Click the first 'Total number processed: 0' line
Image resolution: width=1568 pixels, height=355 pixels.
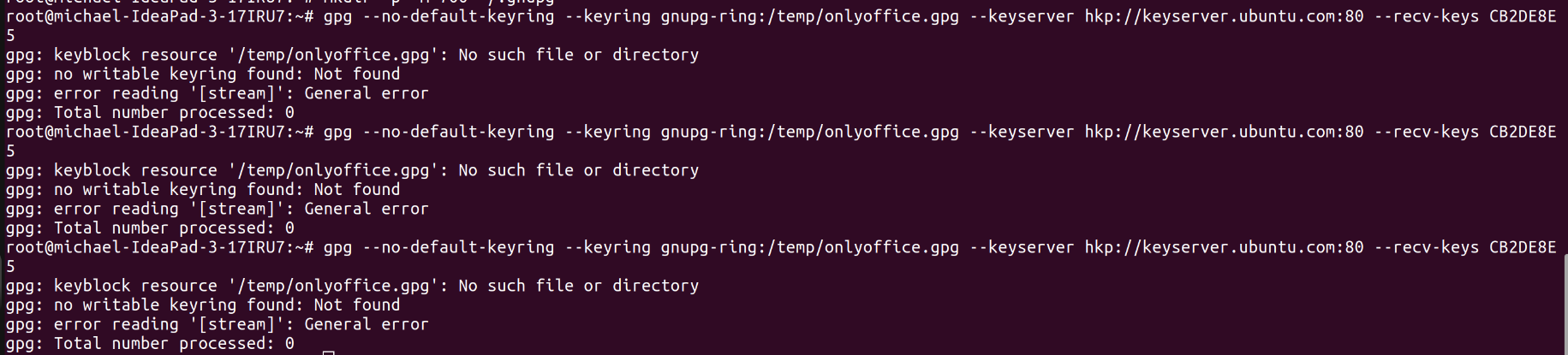click(150, 113)
